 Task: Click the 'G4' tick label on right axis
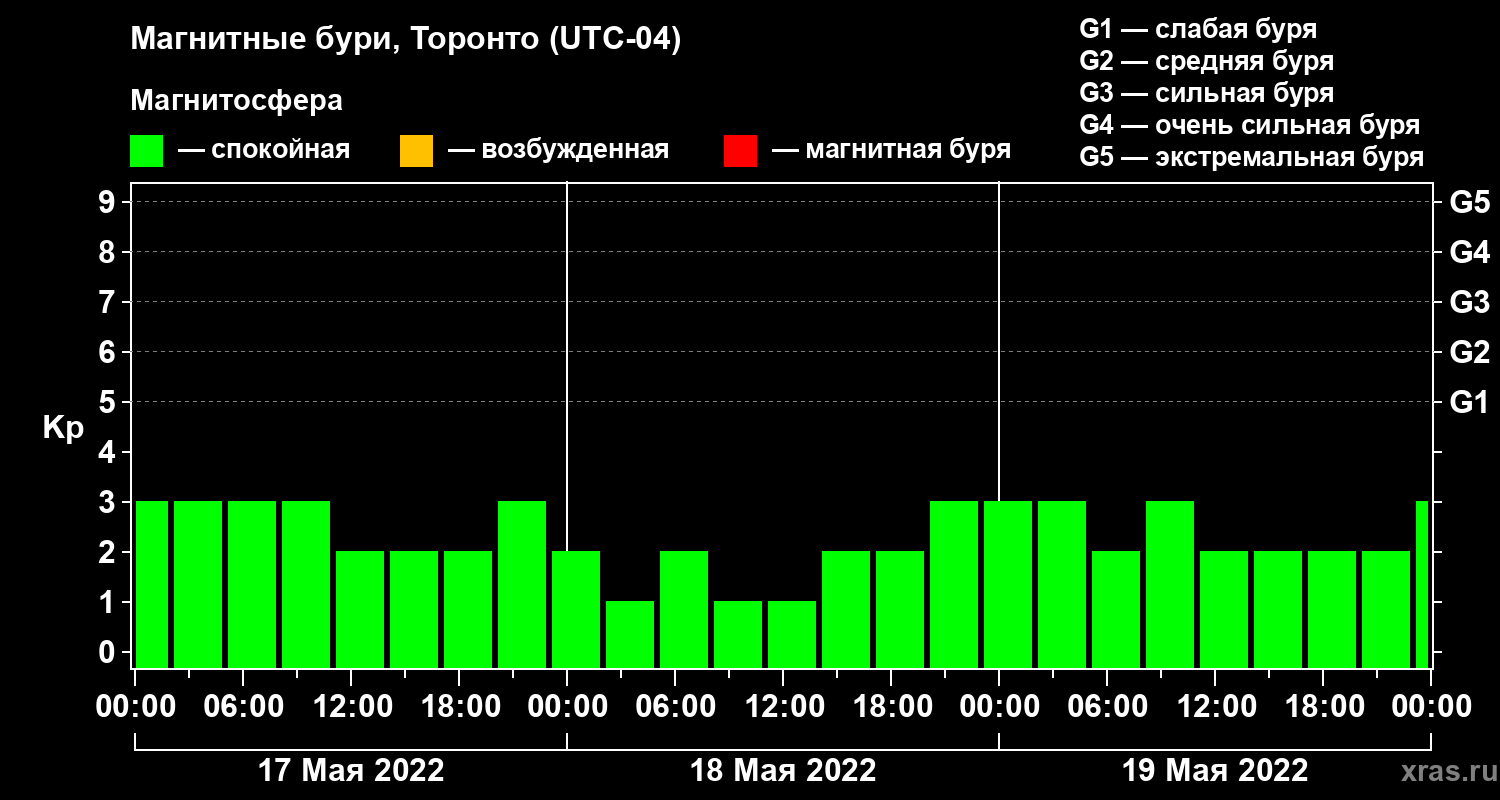tap(1469, 252)
